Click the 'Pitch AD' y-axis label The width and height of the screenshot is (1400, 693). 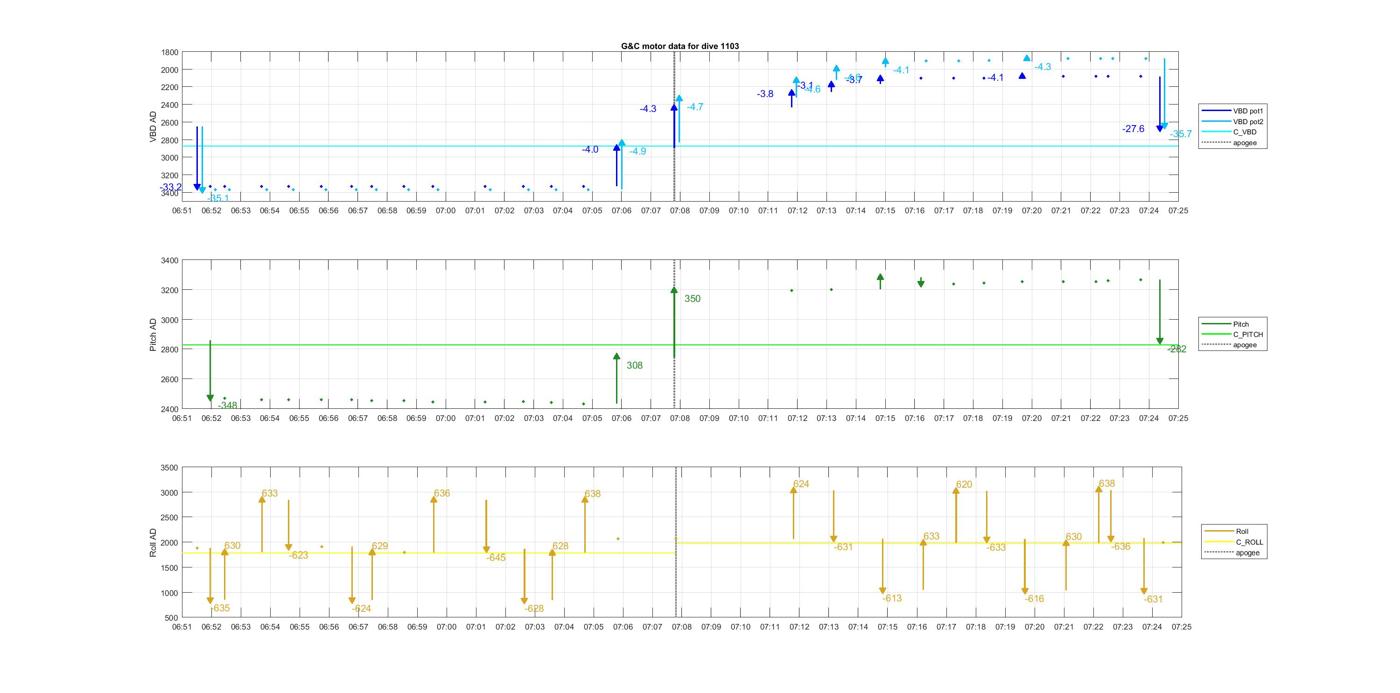pyautogui.click(x=153, y=334)
